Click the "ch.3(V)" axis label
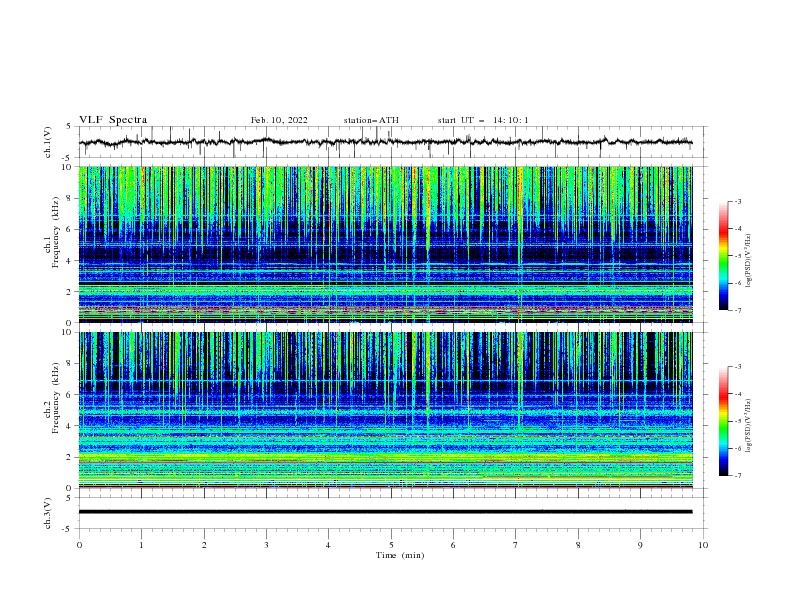The height and width of the screenshot is (612, 792). pos(48,513)
